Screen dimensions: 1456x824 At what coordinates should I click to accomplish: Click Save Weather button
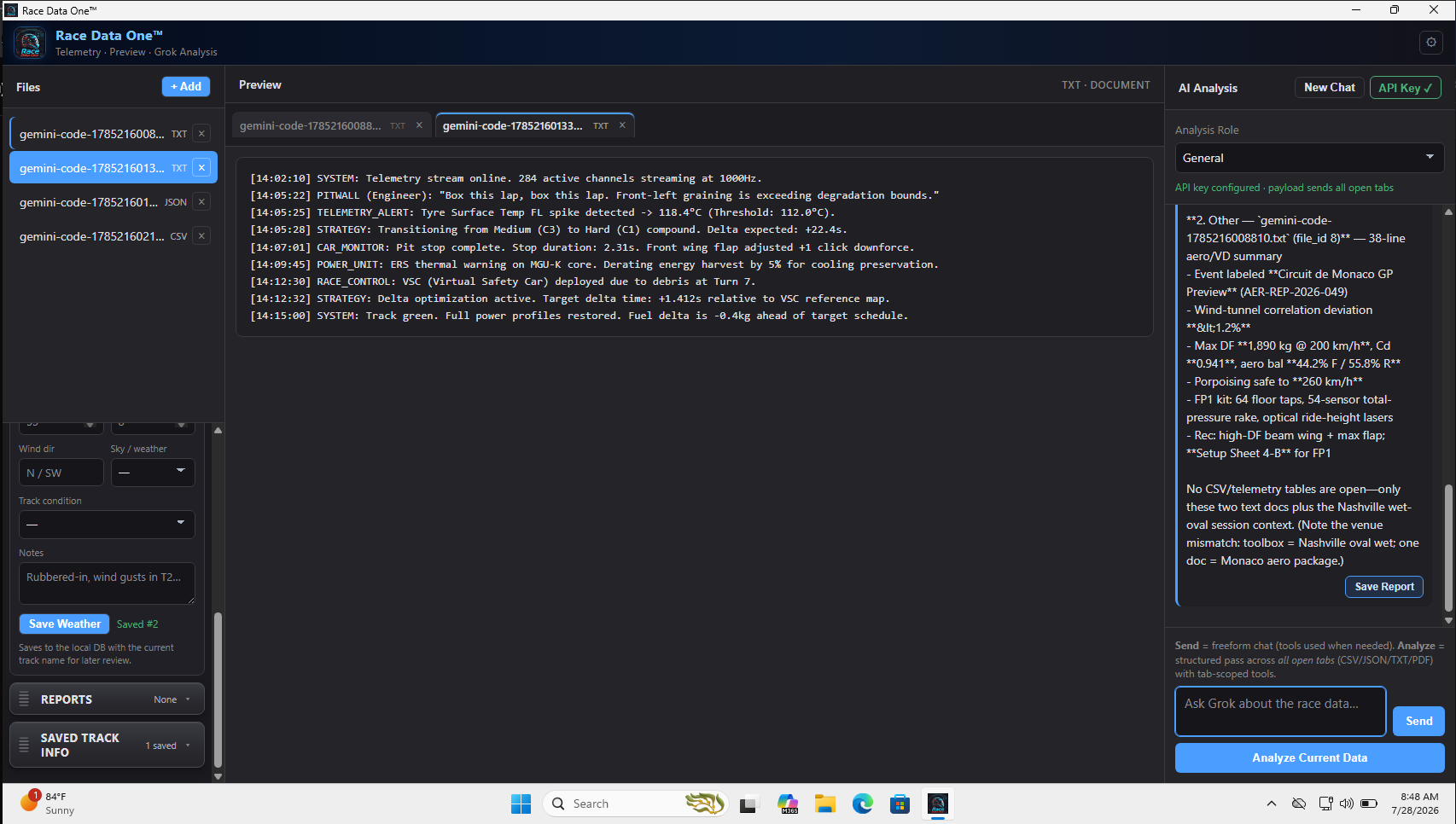[64, 624]
